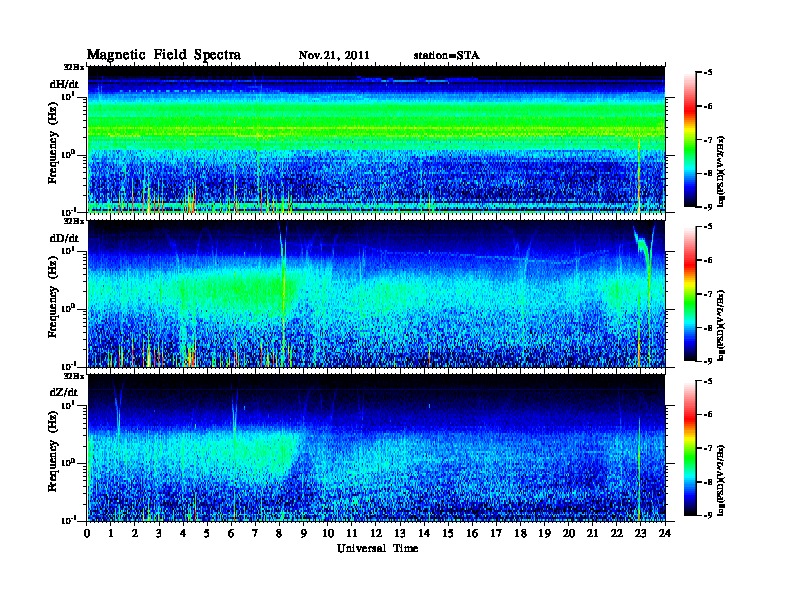Click the dH/dt spectrogram panel
The image size is (792, 612).
pyautogui.click(x=376, y=139)
